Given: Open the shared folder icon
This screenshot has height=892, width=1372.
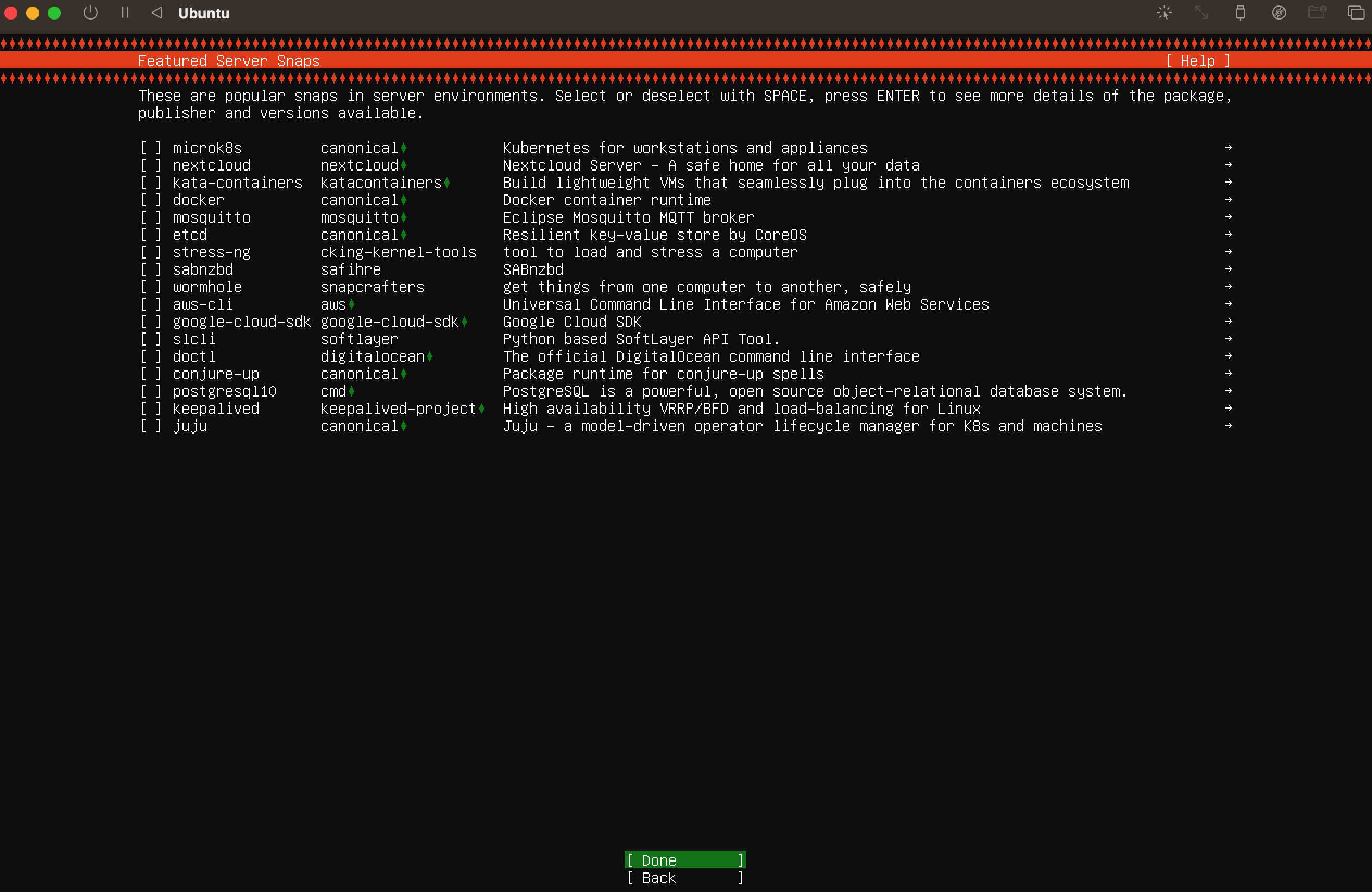Looking at the screenshot, I should coord(1317,12).
